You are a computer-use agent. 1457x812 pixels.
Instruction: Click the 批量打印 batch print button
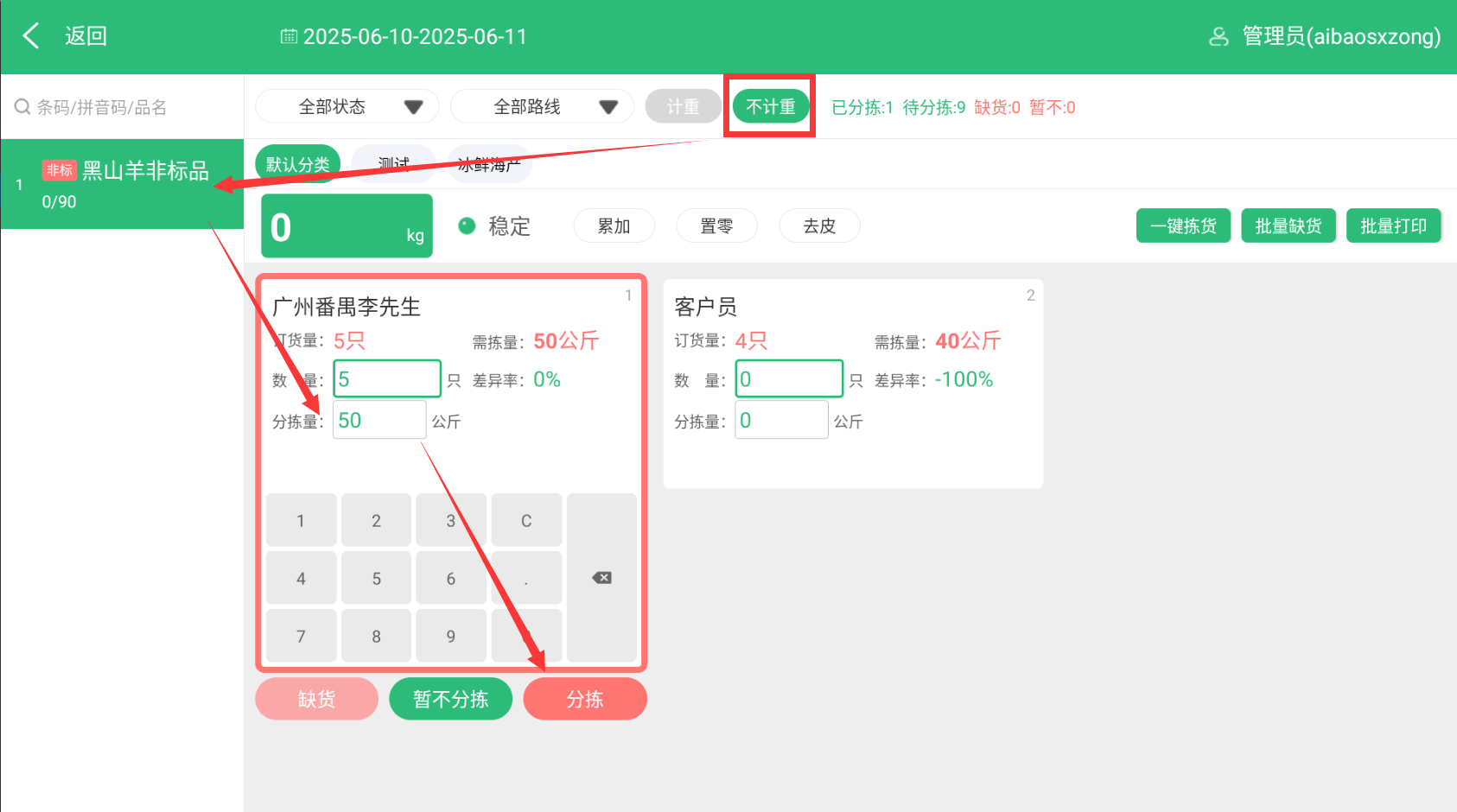coord(1393,226)
